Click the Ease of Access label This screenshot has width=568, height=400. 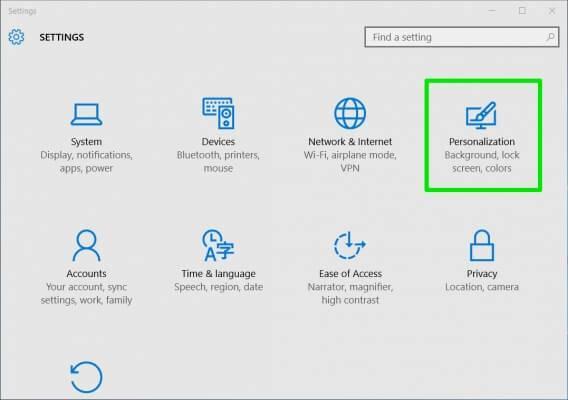(x=350, y=274)
